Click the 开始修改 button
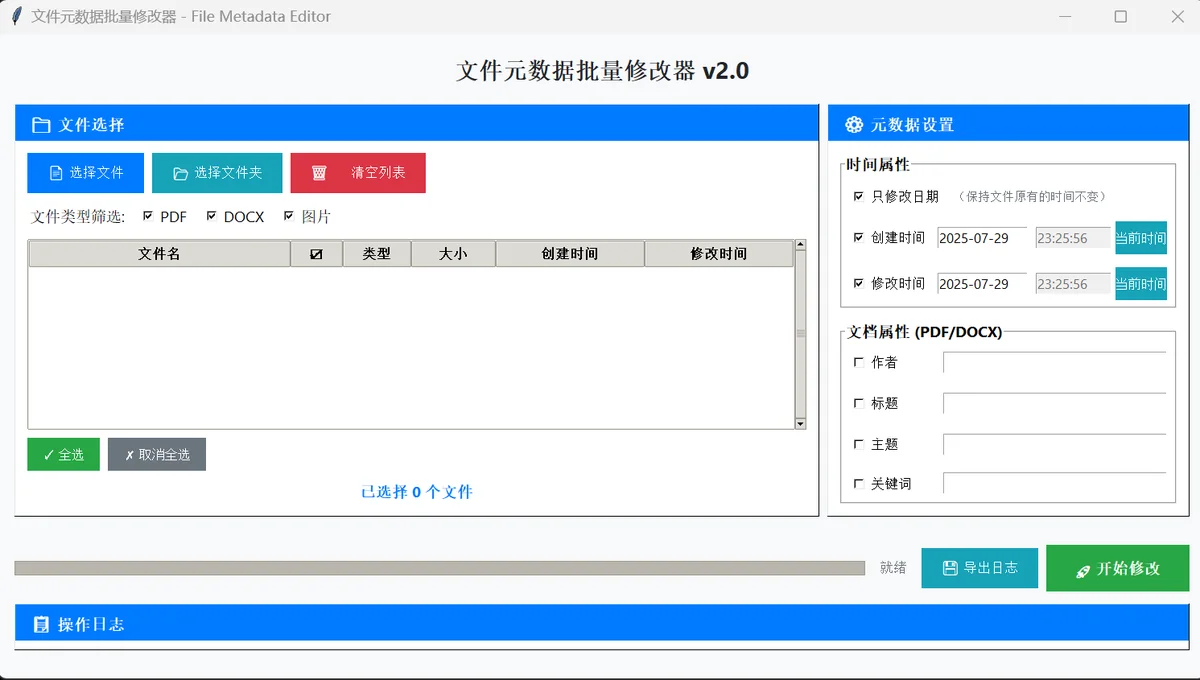Image resolution: width=1200 pixels, height=680 pixels. point(1117,568)
